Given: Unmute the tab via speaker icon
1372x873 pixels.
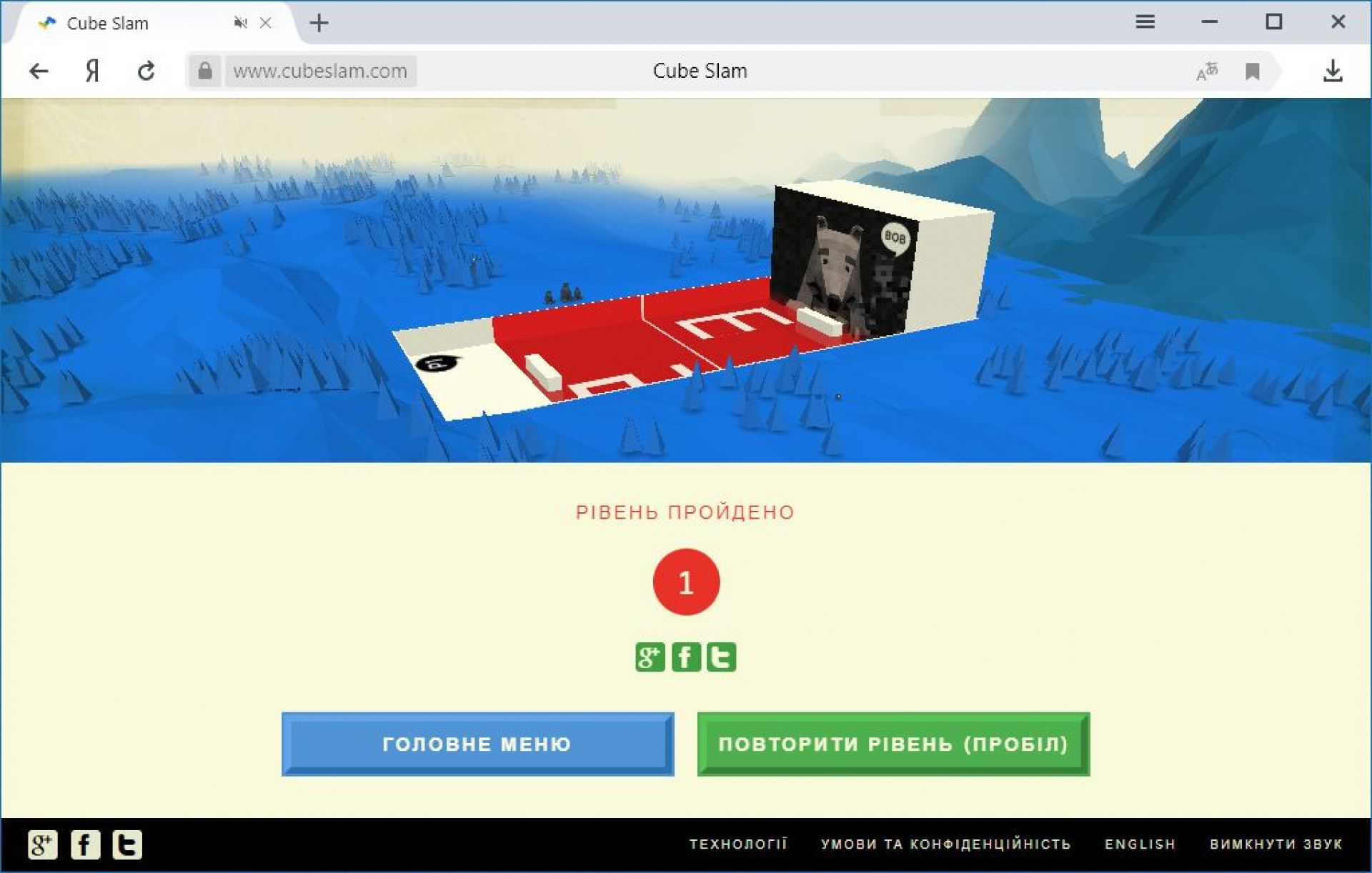Looking at the screenshot, I should coord(240,24).
